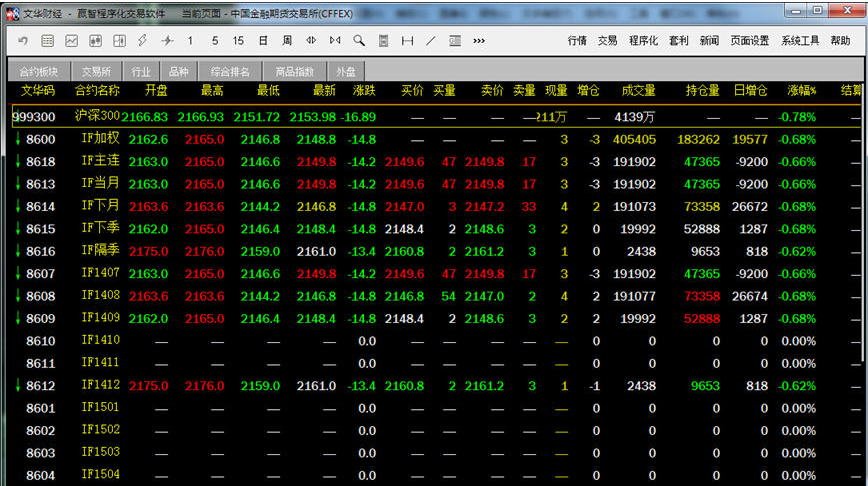This screenshot has height=486, width=868.
Task: Select the diagonal line drawing tool
Action: pyautogui.click(x=431, y=41)
